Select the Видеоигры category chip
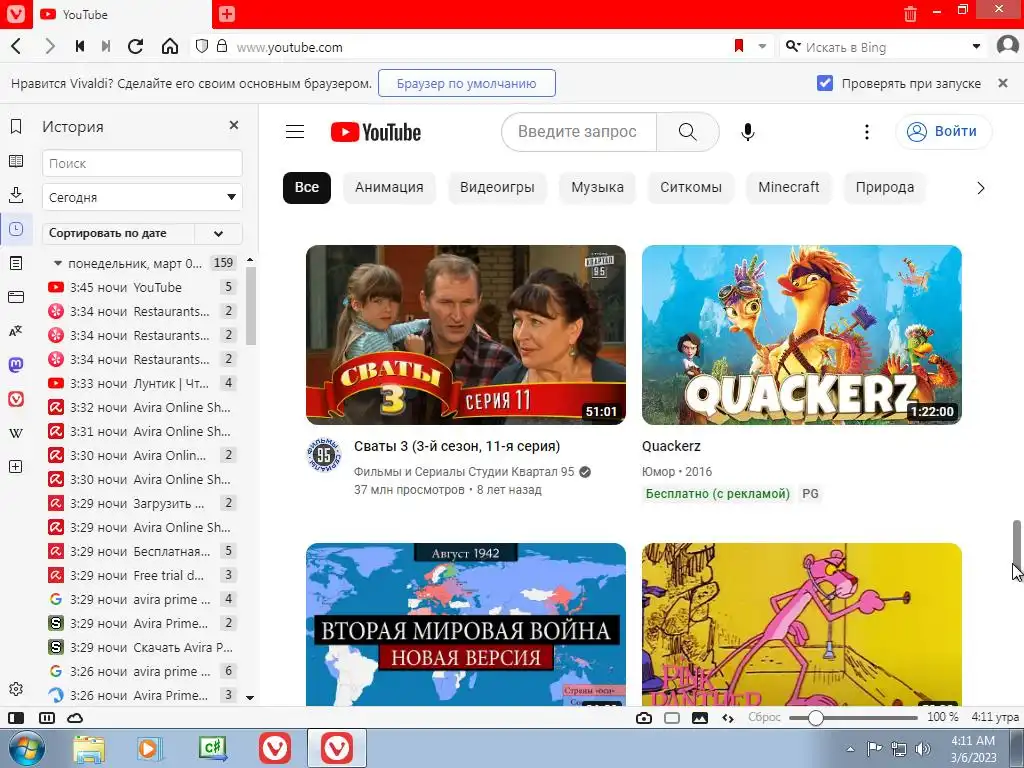 497,187
